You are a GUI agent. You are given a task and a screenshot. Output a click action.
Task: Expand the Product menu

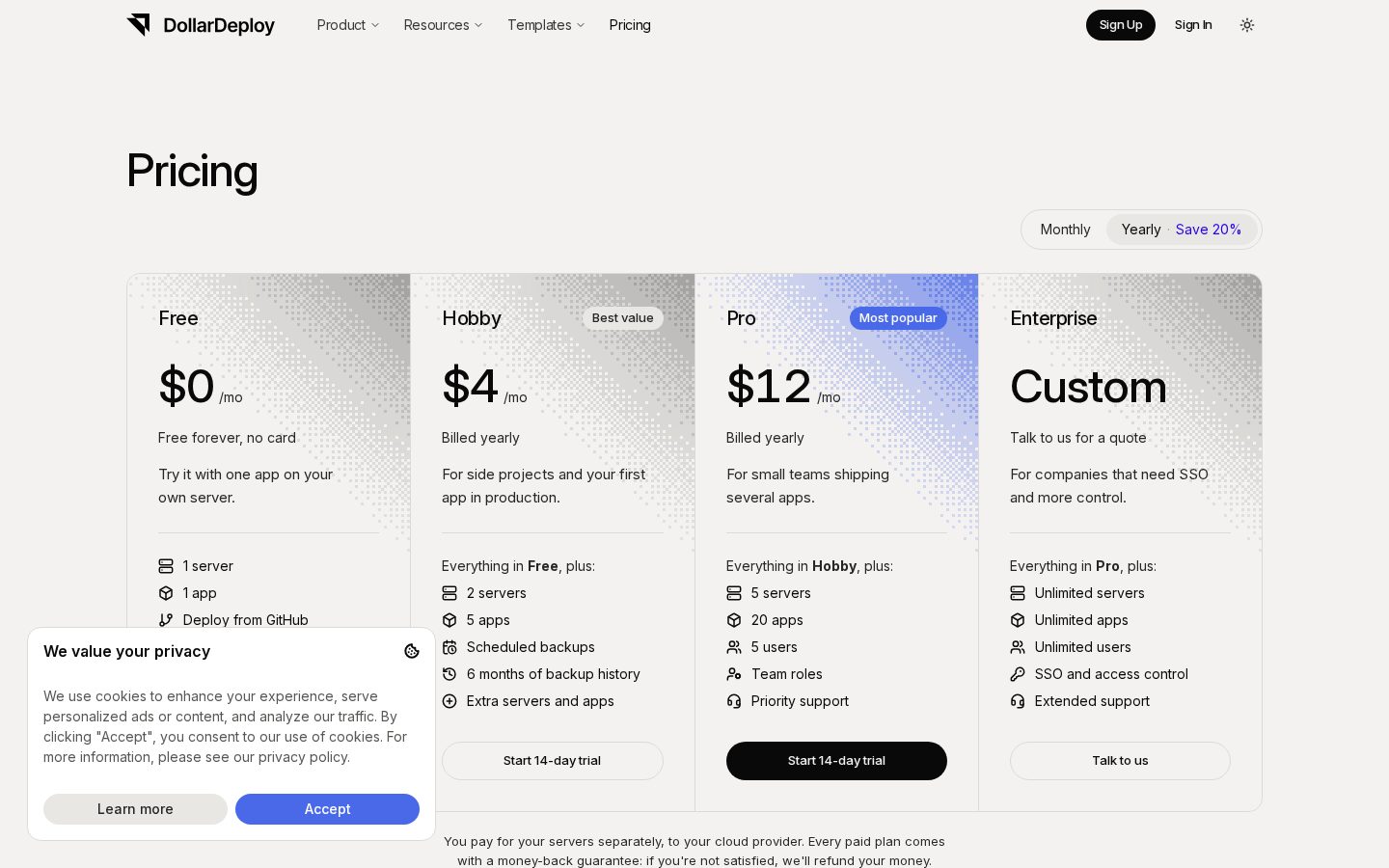point(348,25)
